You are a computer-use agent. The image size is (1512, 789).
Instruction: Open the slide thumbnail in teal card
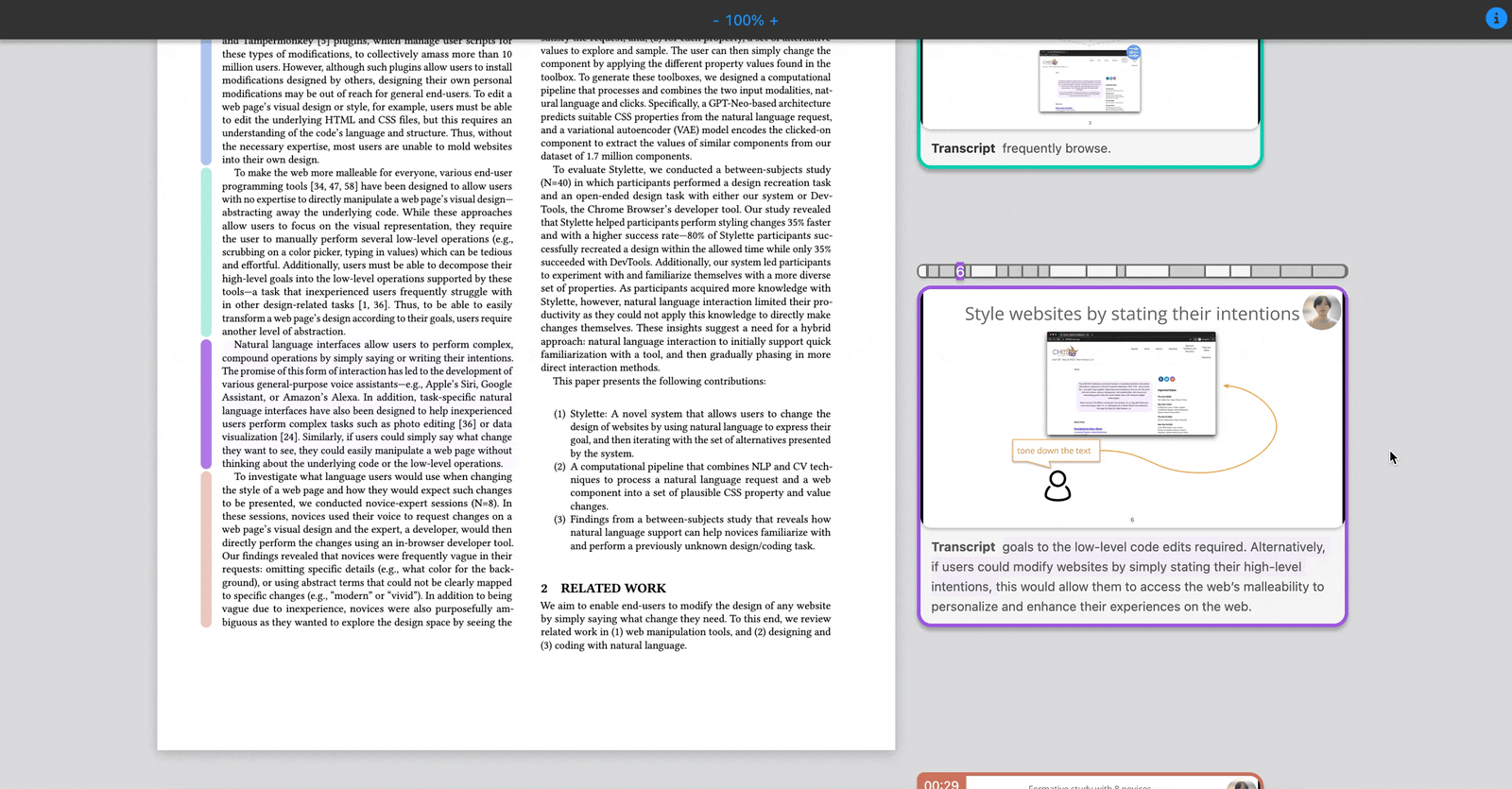coord(1090,83)
